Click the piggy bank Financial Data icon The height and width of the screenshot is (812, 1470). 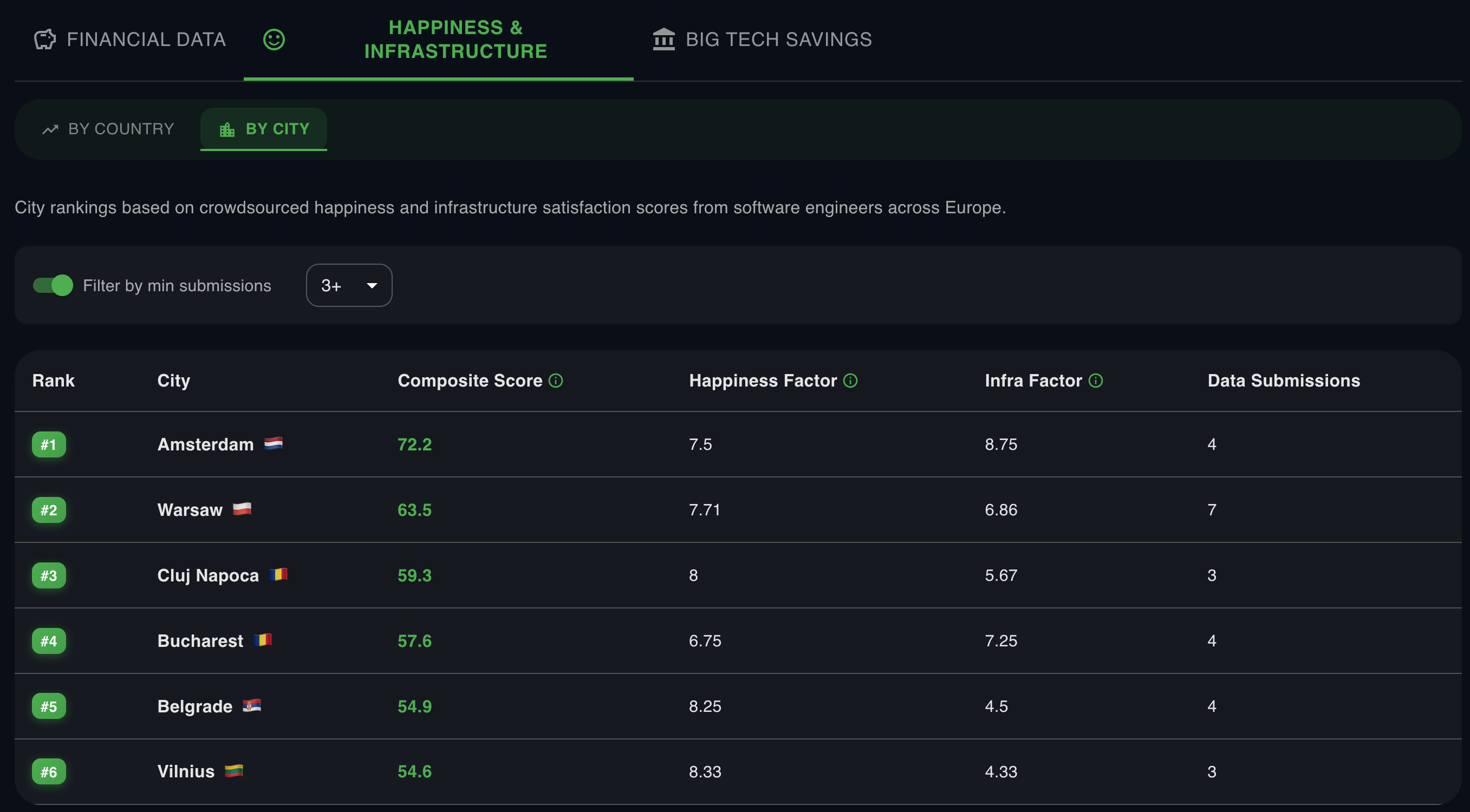[x=44, y=40]
